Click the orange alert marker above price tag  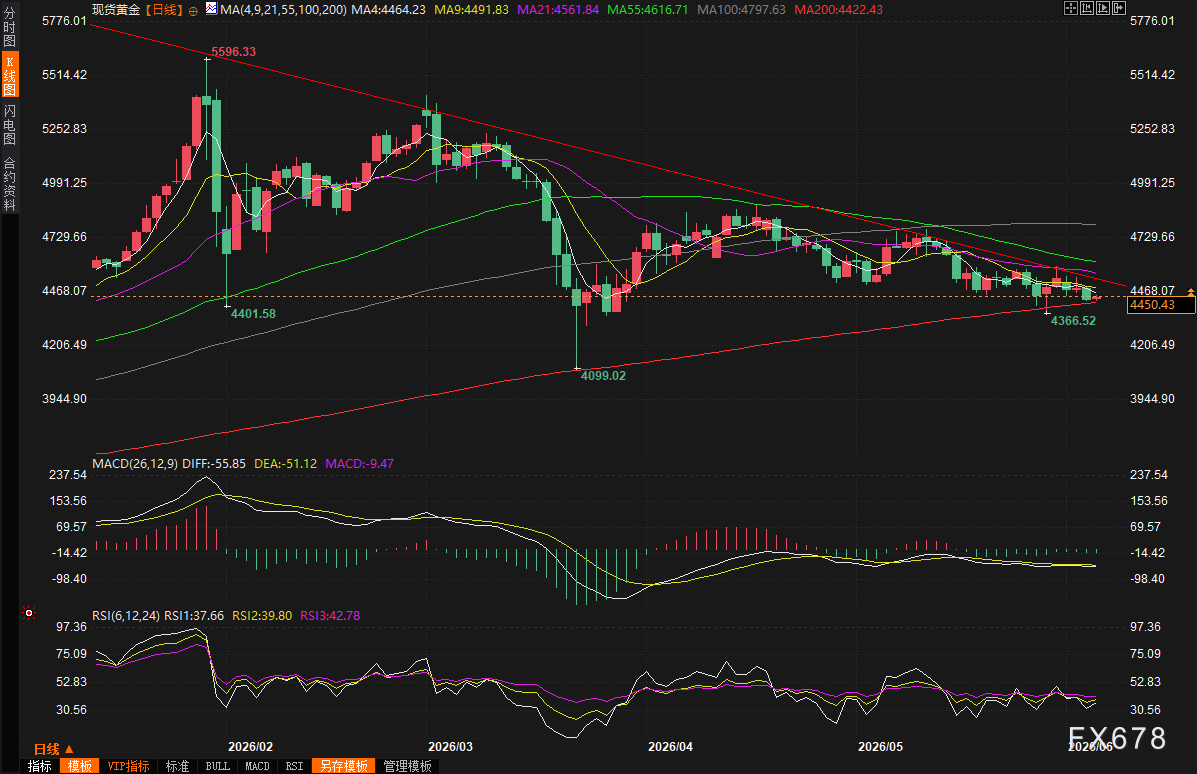(1191, 292)
